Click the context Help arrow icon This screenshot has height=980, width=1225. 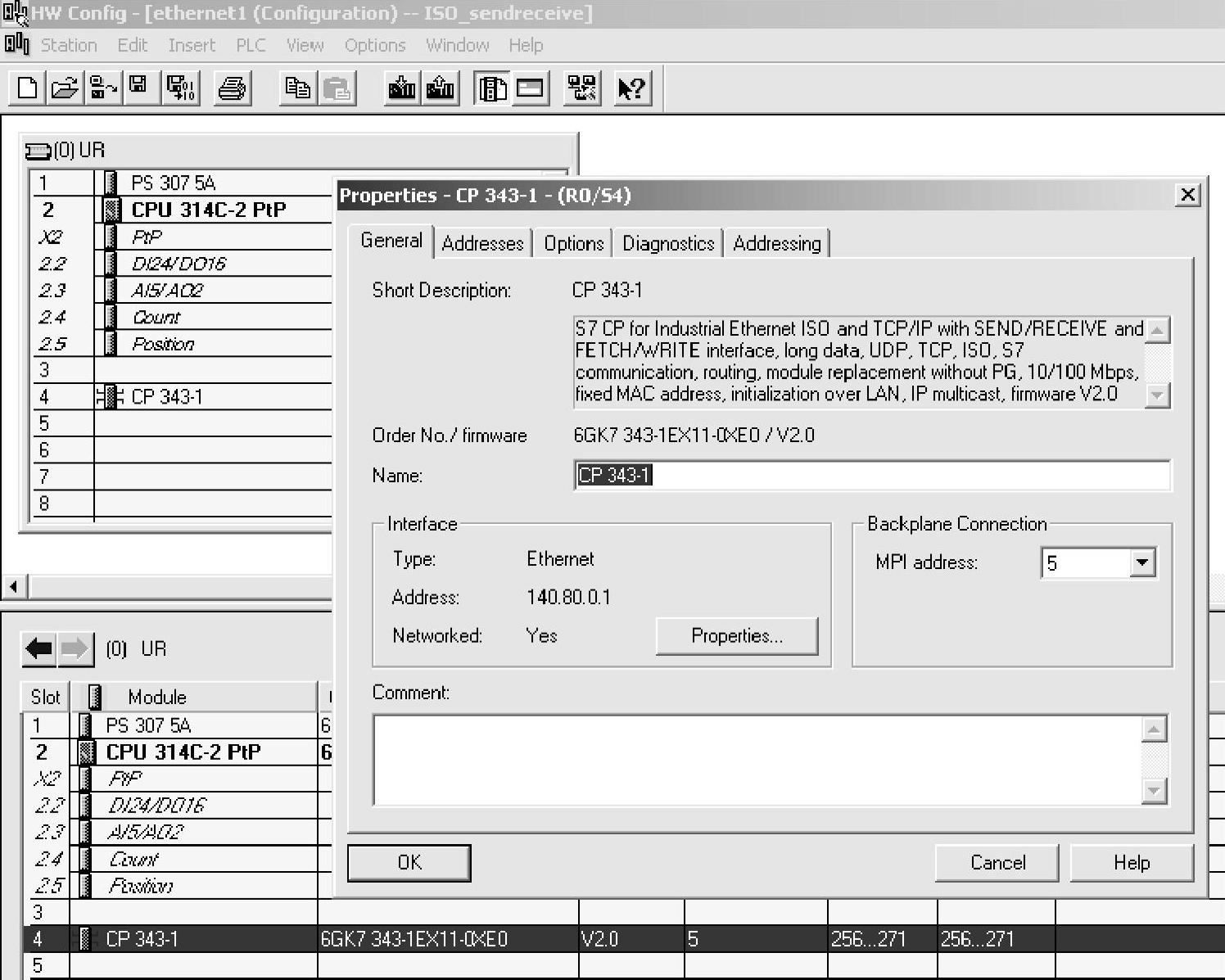(632, 88)
